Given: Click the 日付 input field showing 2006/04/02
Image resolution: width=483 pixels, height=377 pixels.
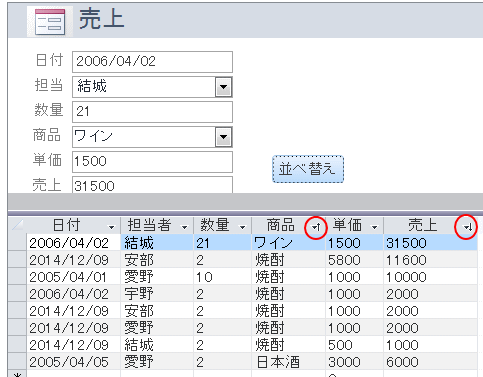Looking at the screenshot, I should [152, 62].
